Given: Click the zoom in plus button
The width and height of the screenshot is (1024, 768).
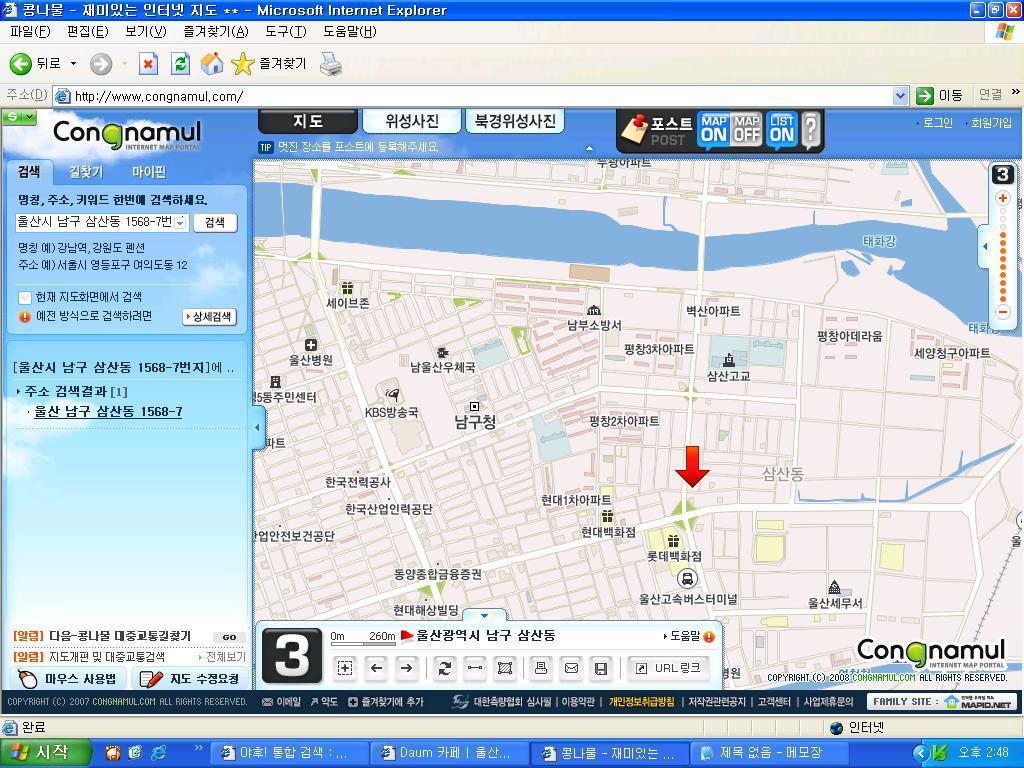Looking at the screenshot, I should pos(1003,198).
